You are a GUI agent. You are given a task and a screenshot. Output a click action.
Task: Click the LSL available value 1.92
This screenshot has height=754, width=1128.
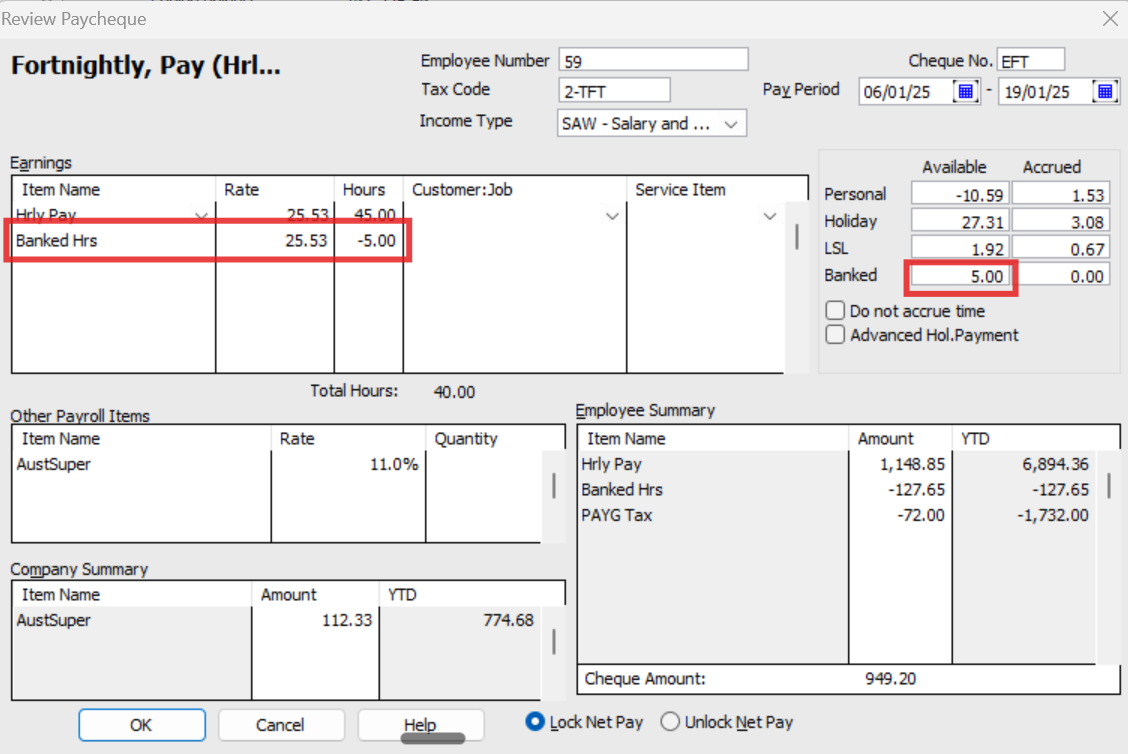(960, 249)
